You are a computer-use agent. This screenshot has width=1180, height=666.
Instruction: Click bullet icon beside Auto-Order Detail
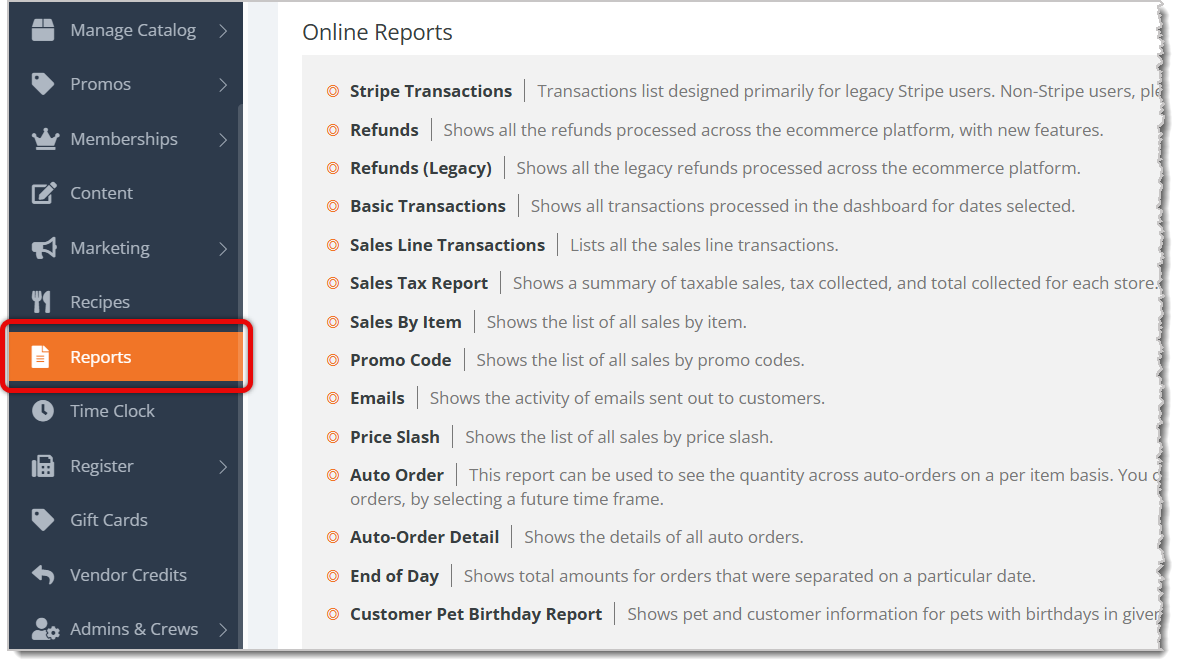[333, 537]
